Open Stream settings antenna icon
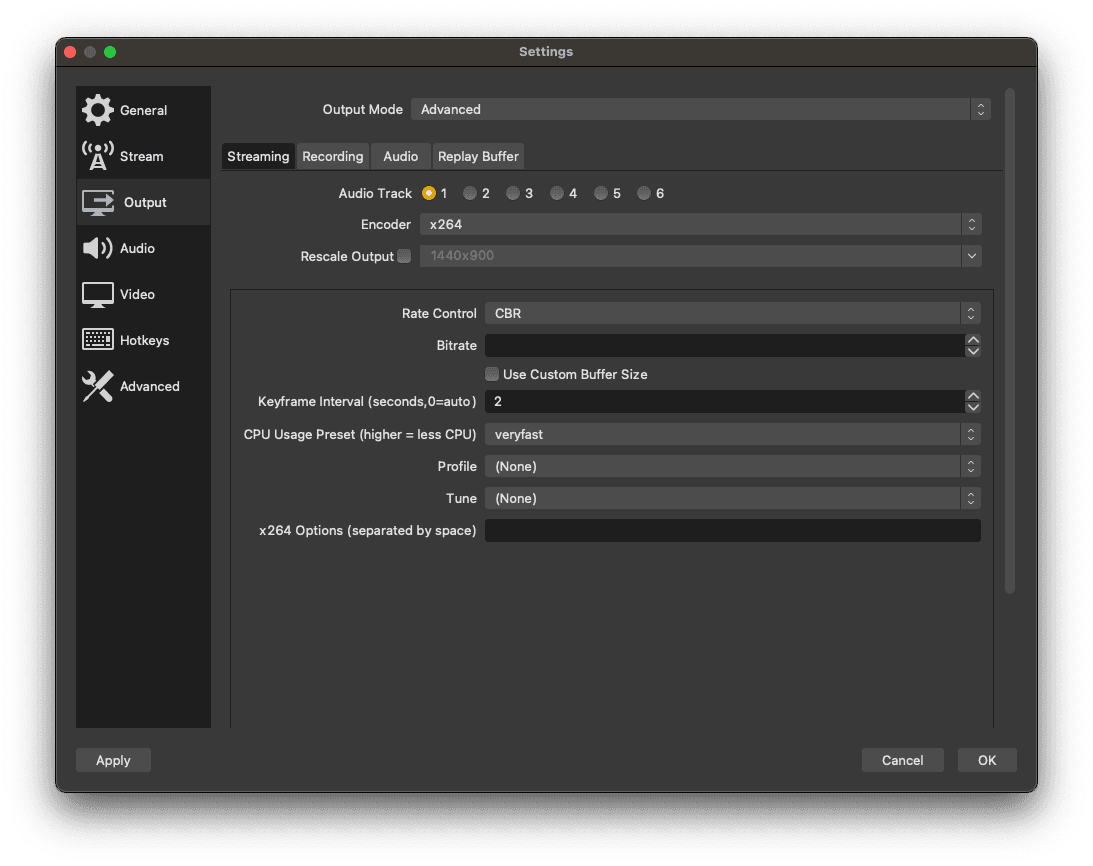Image resolution: width=1093 pixels, height=866 pixels. (98, 155)
